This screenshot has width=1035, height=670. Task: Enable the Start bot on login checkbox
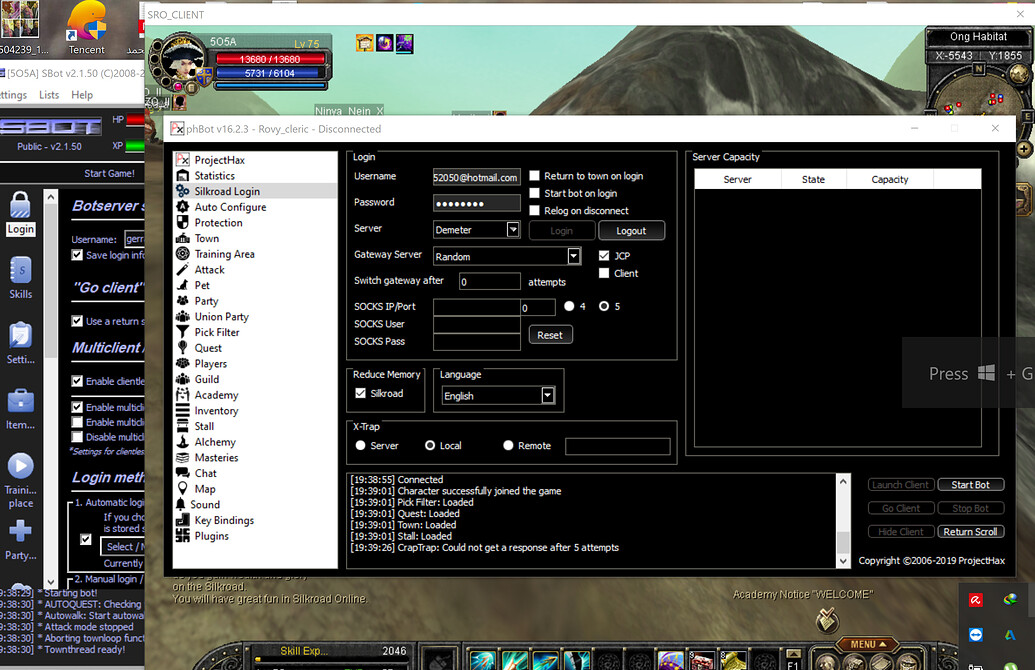[x=534, y=192]
